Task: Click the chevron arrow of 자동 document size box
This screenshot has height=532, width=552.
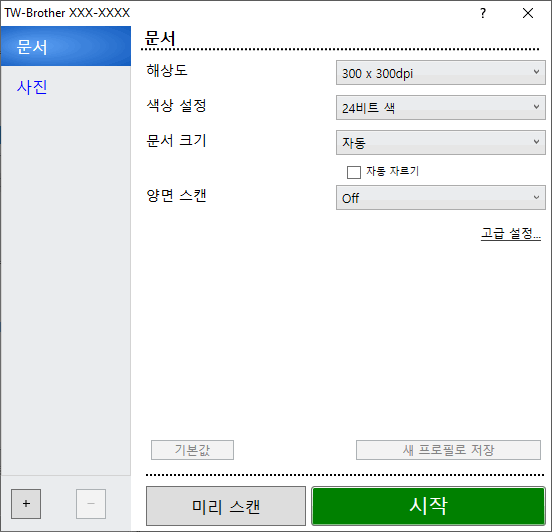Action: (536, 142)
